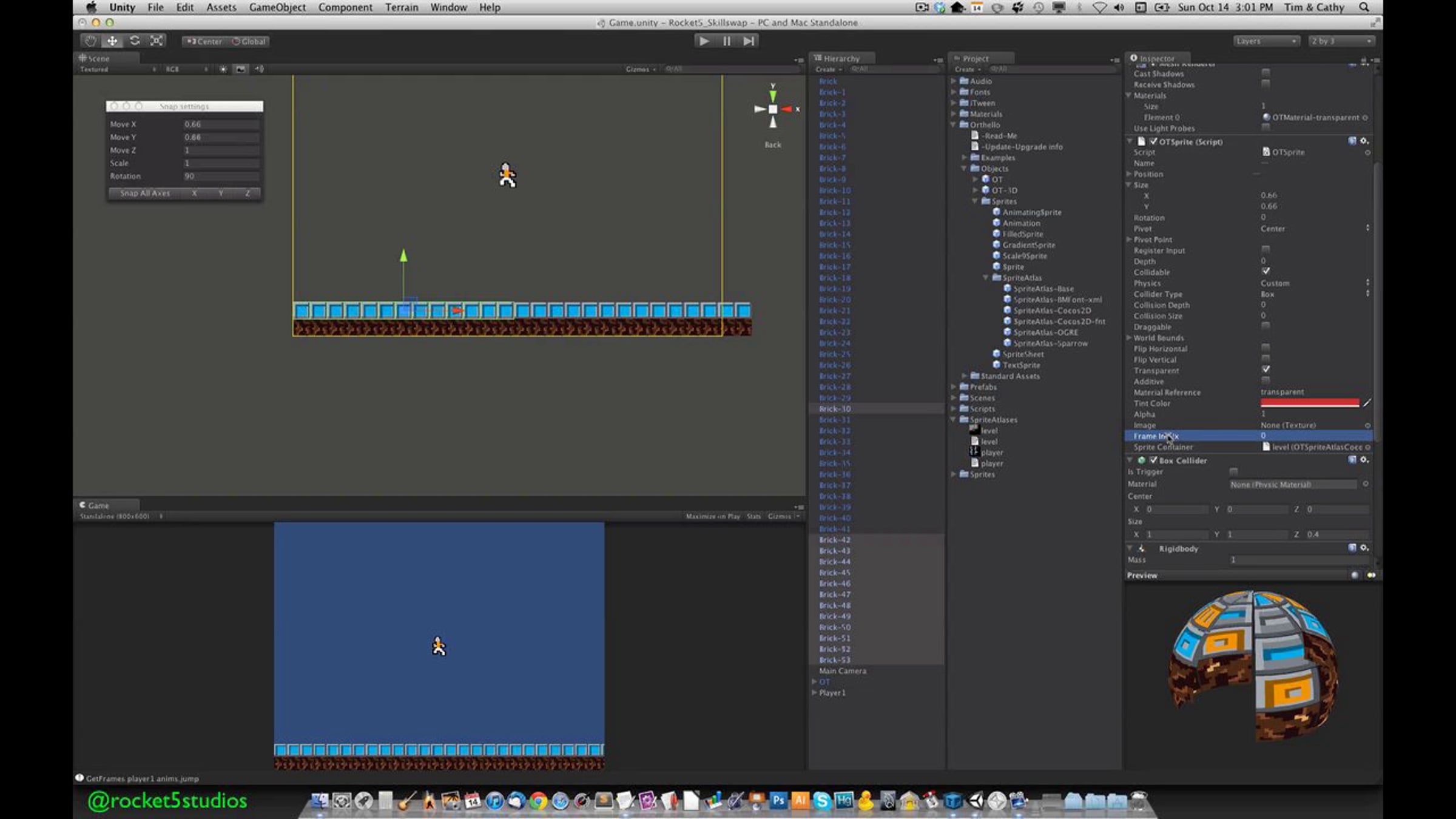The image size is (1456, 819).
Task: Click the Step frame button
Action: (749, 41)
